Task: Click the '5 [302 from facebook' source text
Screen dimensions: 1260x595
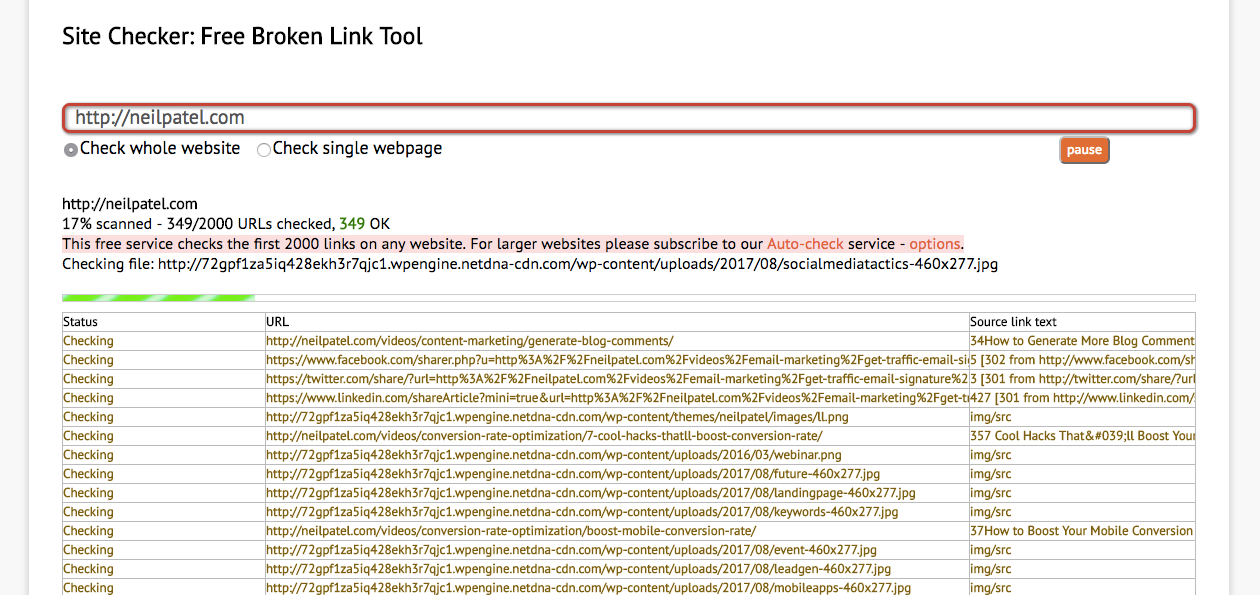Action: 1082,360
